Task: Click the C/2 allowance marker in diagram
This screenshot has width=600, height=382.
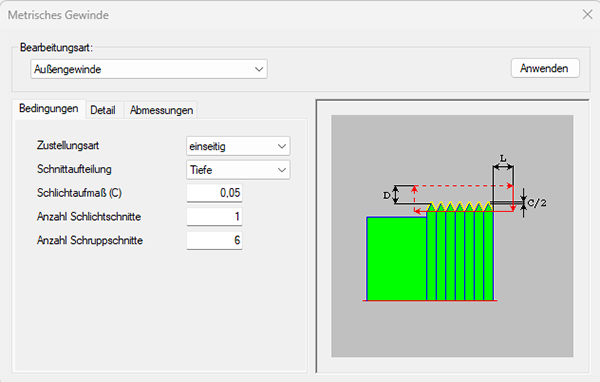Action: tap(537, 202)
